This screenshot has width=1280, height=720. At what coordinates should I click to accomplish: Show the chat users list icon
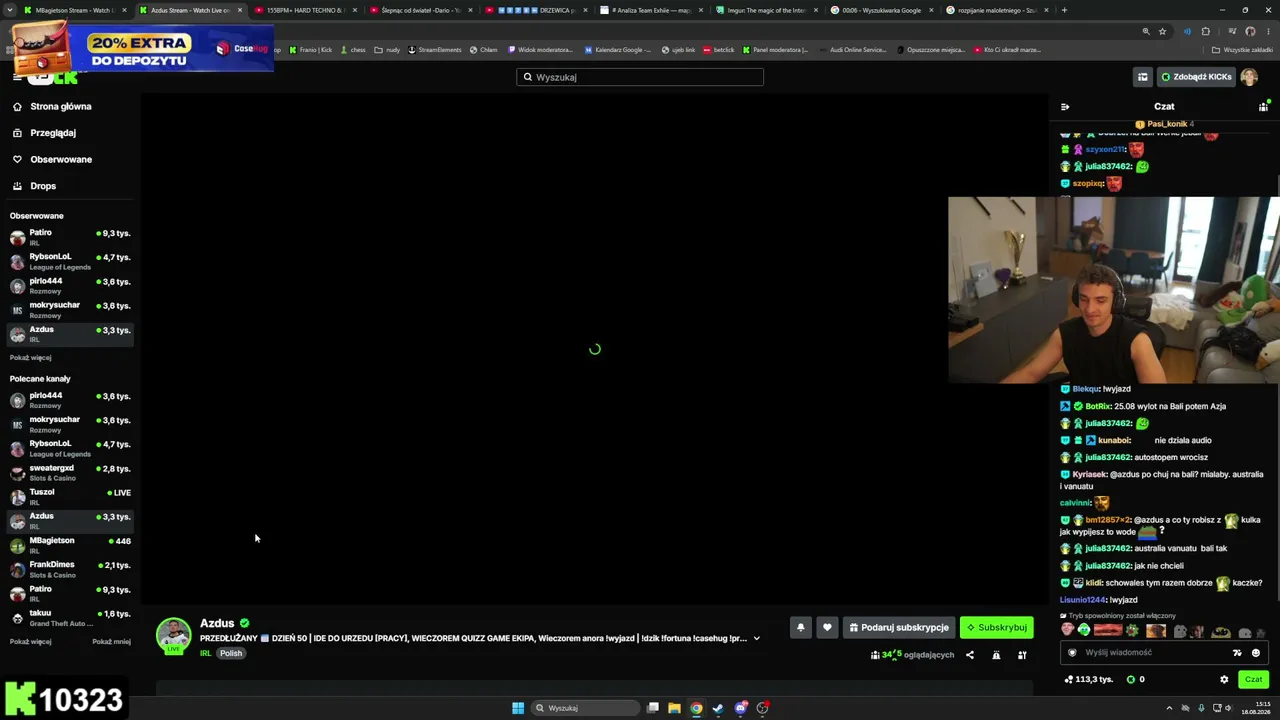pos(1263,106)
